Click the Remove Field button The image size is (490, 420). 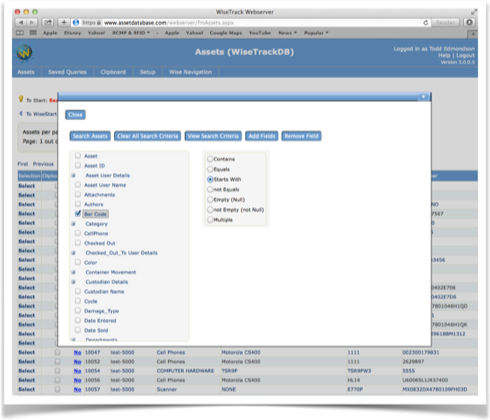pos(301,136)
